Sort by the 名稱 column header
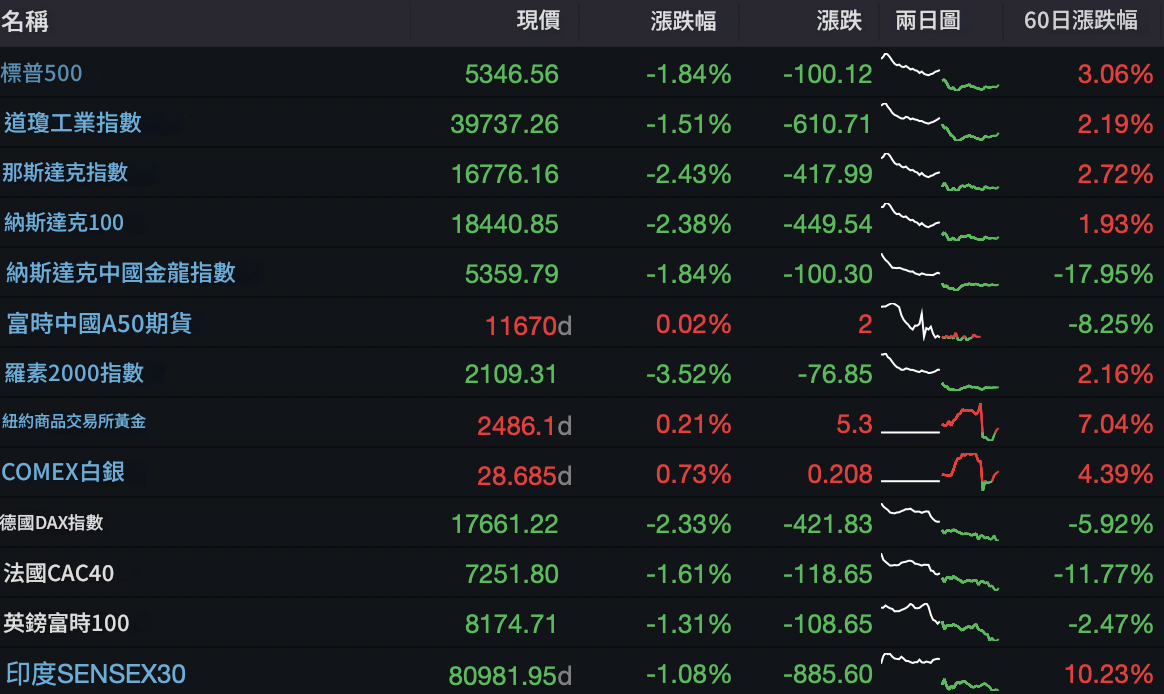The image size is (1164, 694). point(24,21)
